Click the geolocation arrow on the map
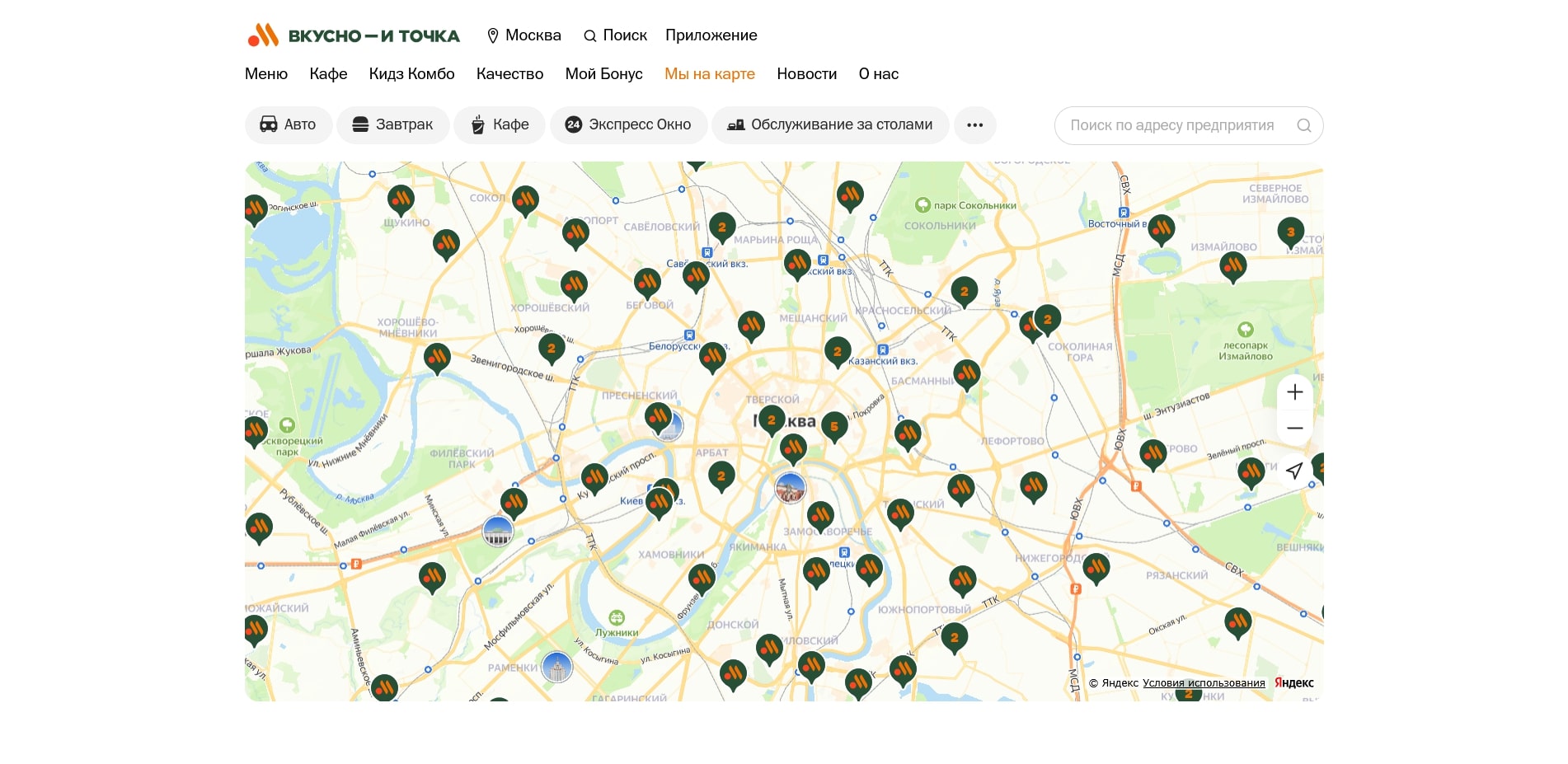The image size is (1568, 764). pyautogui.click(x=1294, y=471)
